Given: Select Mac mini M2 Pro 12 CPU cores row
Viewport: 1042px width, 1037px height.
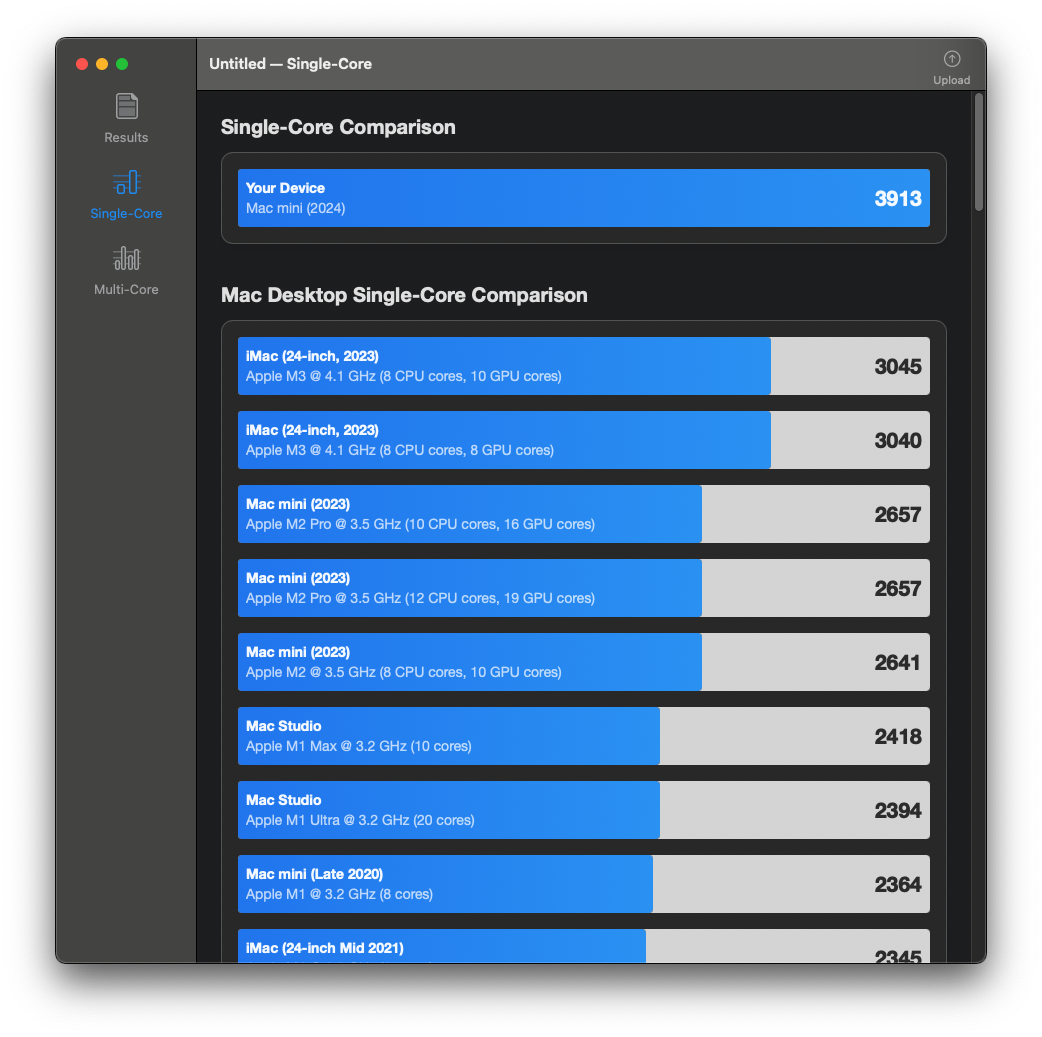Looking at the screenshot, I should (583, 588).
